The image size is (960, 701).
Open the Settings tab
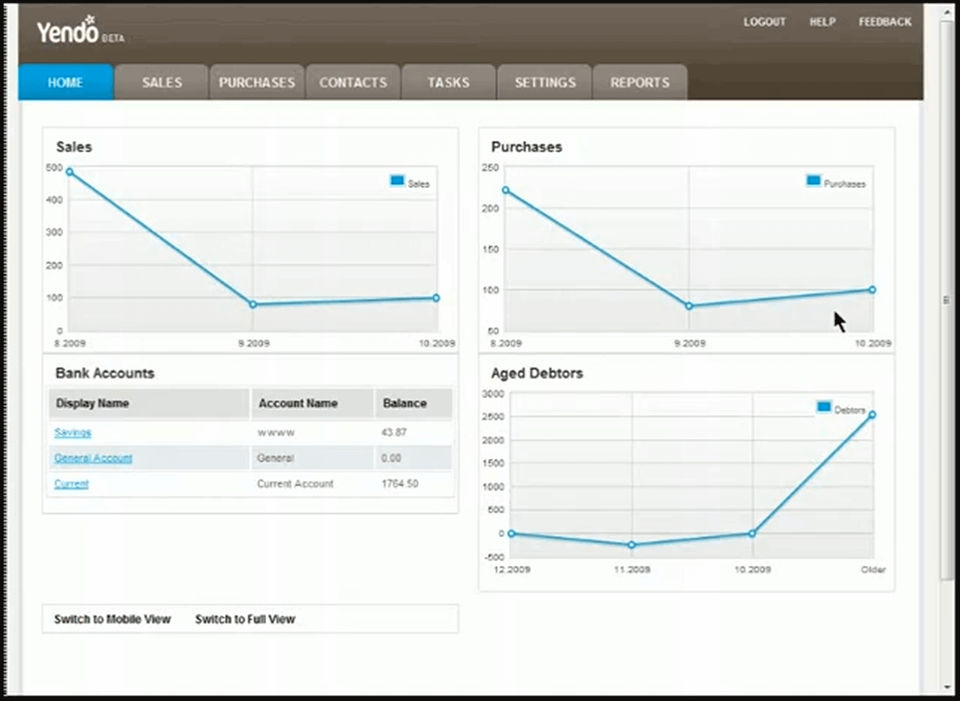545,82
